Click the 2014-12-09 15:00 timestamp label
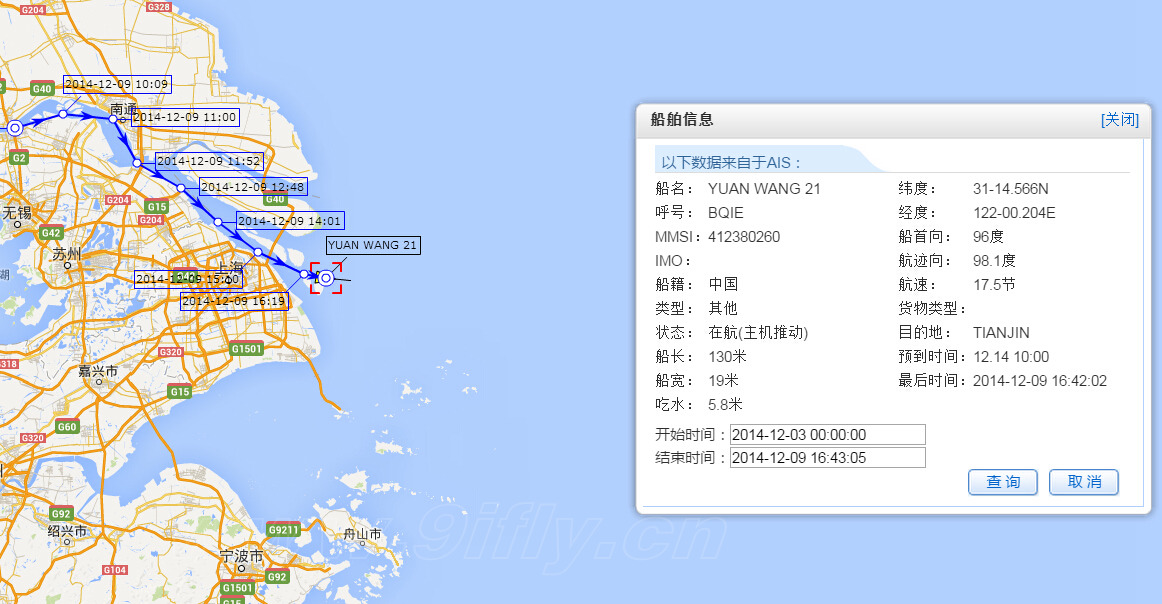This screenshot has height=604, width=1162. click(187, 279)
